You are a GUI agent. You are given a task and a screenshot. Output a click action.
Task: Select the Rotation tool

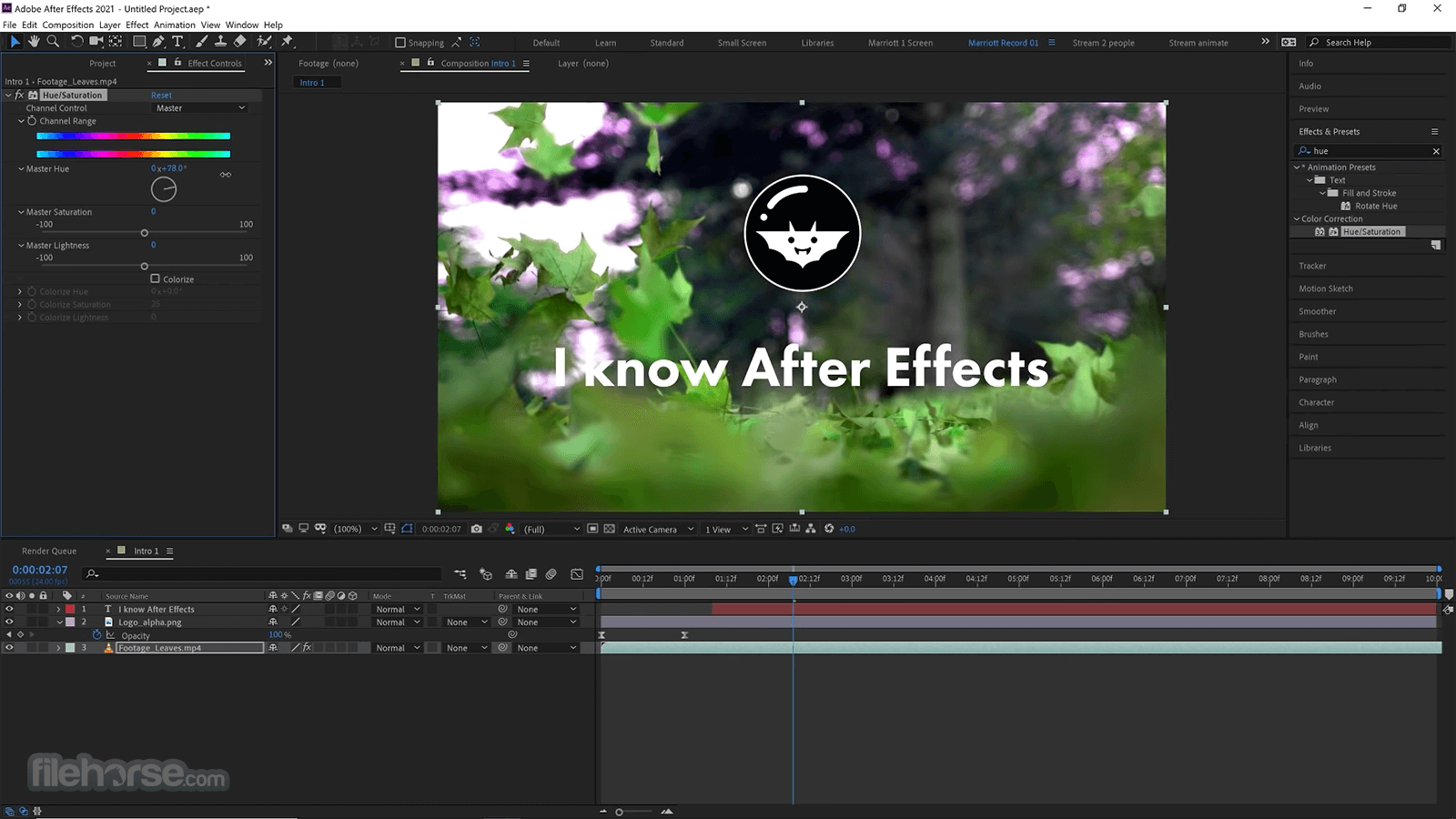pos(77,42)
